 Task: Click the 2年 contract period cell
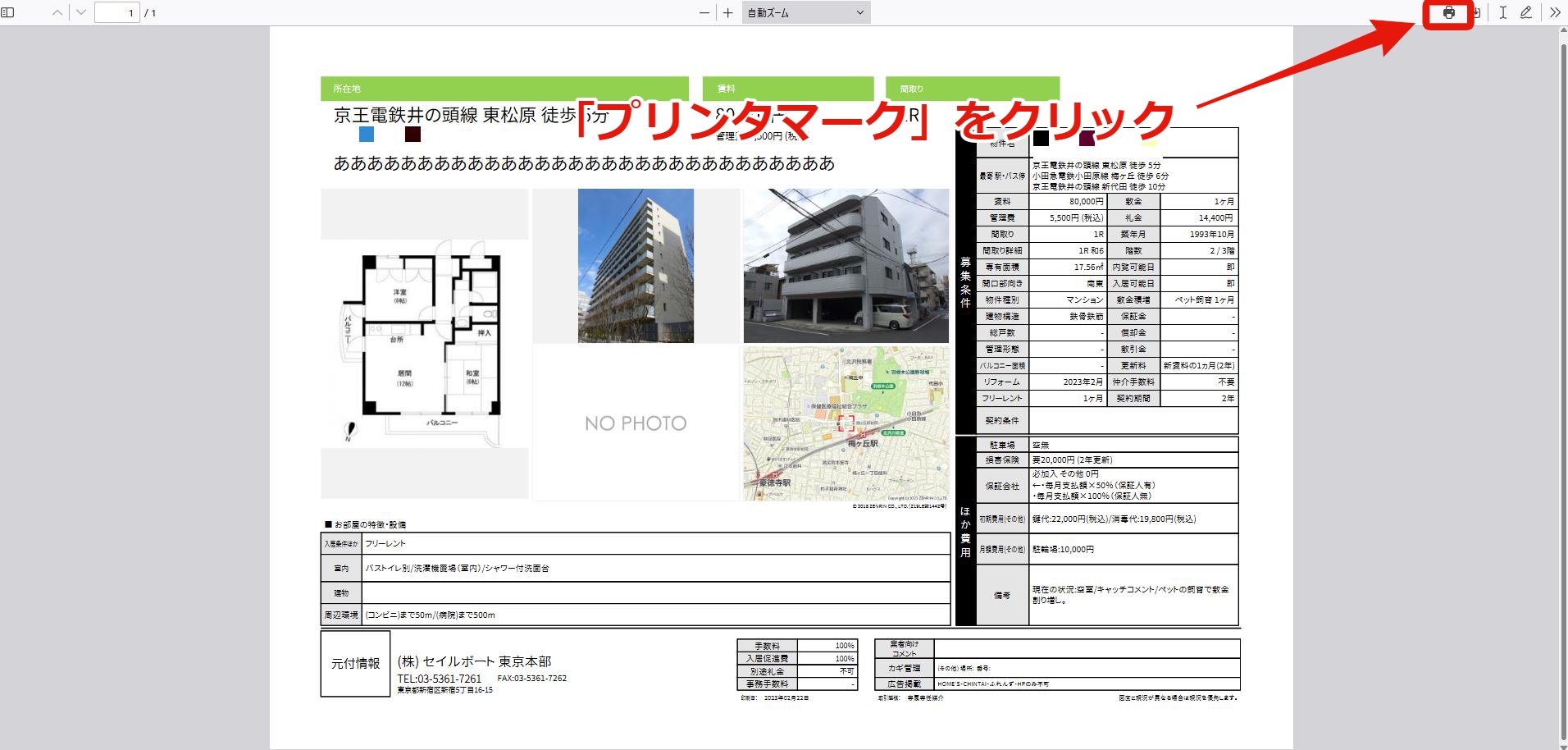click(x=1199, y=398)
